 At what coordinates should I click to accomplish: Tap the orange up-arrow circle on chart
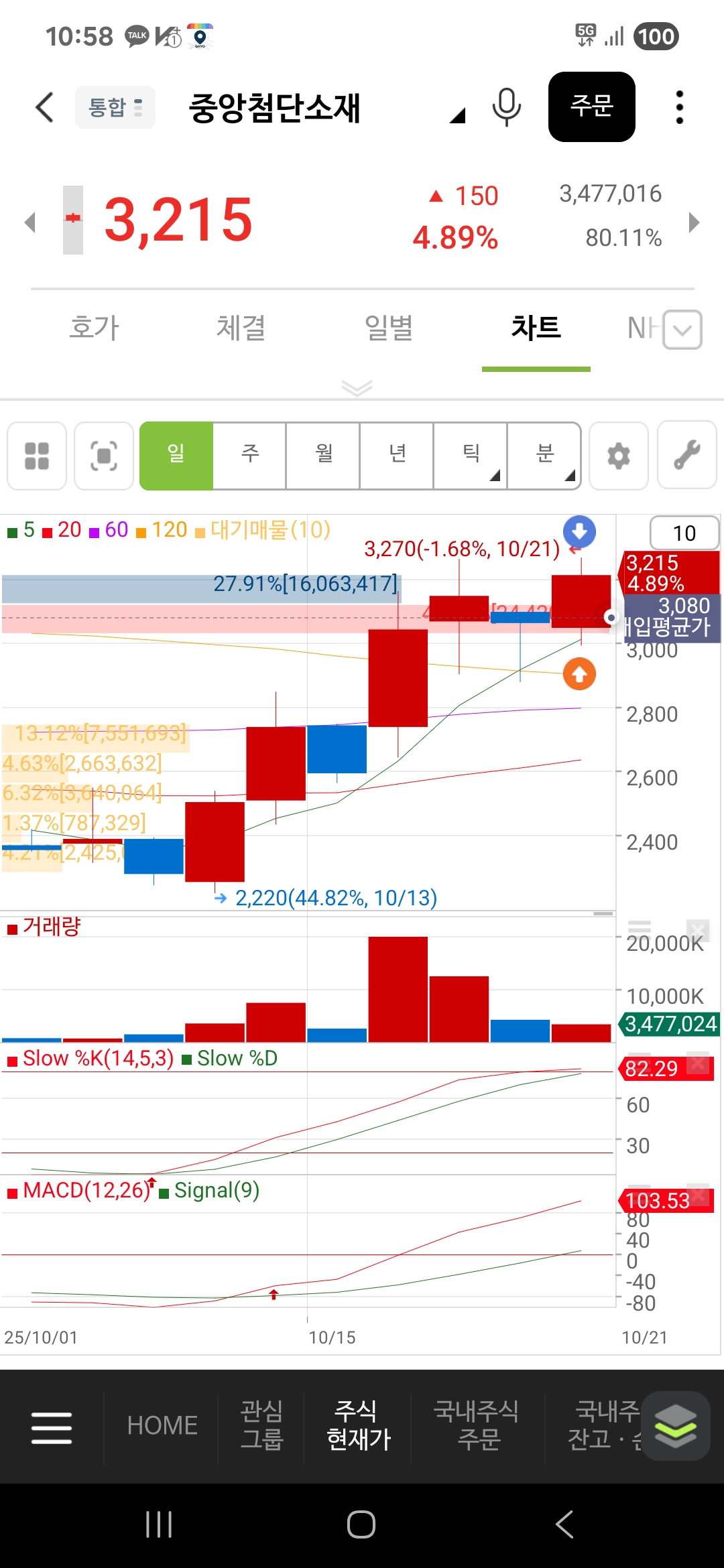tap(579, 674)
